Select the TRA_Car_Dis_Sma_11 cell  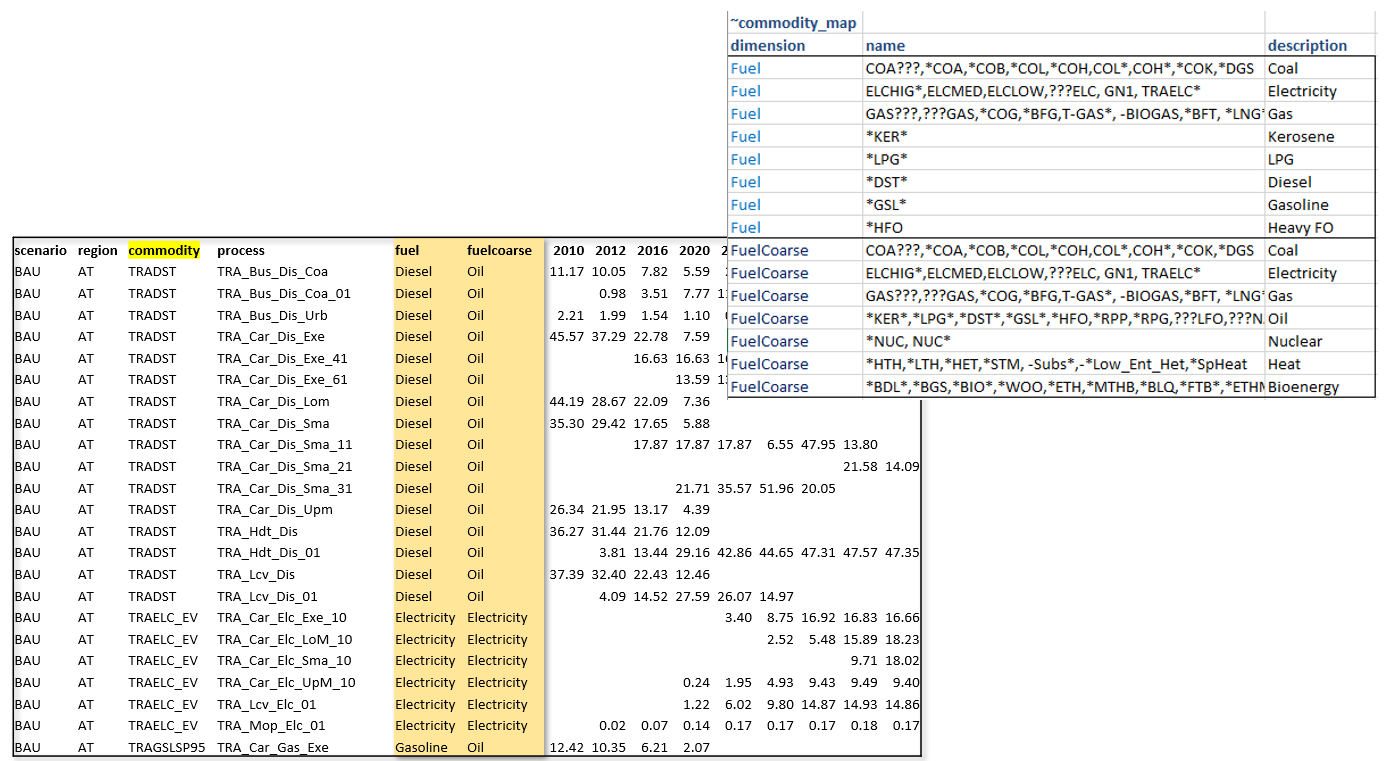284,444
